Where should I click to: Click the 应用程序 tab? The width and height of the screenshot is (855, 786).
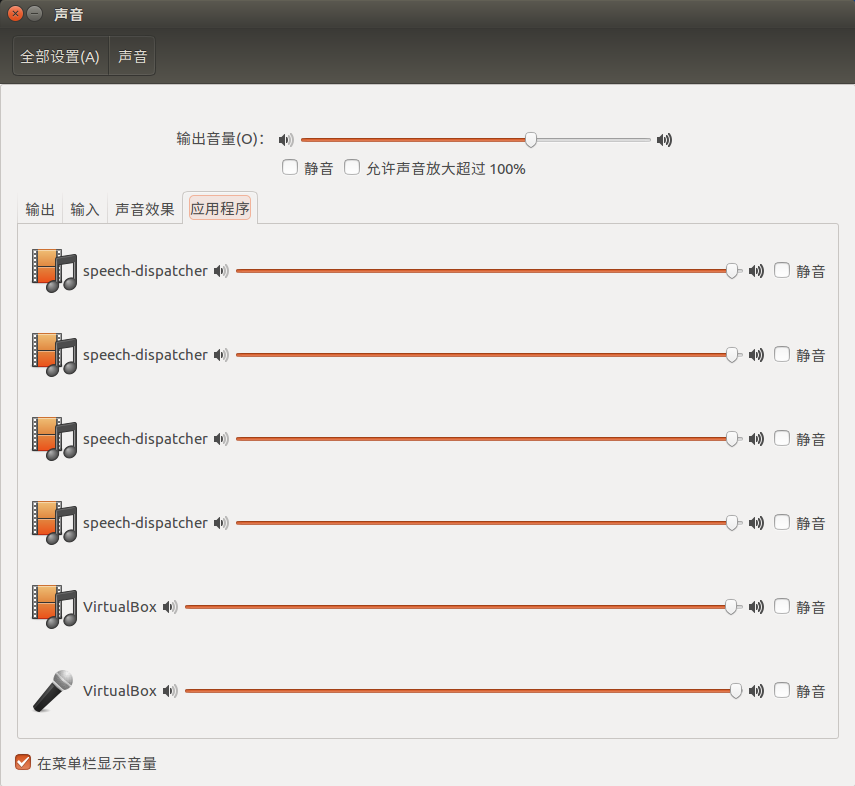pos(220,208)
